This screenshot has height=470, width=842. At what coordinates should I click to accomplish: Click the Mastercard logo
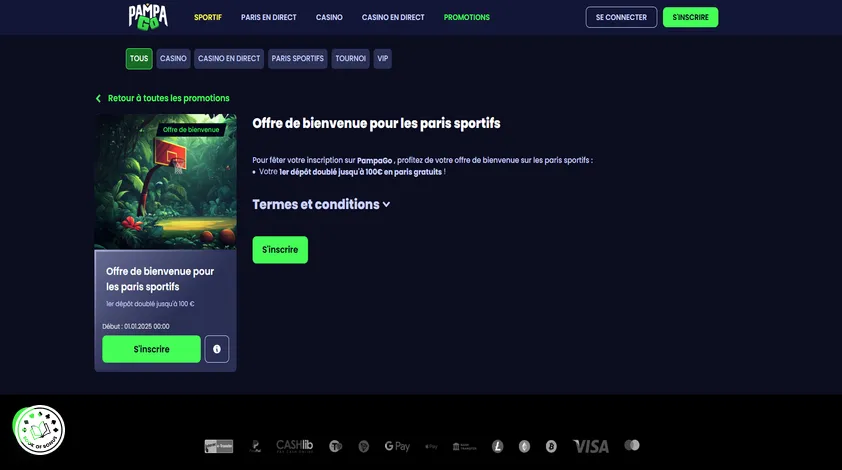[x=632, y=445]
